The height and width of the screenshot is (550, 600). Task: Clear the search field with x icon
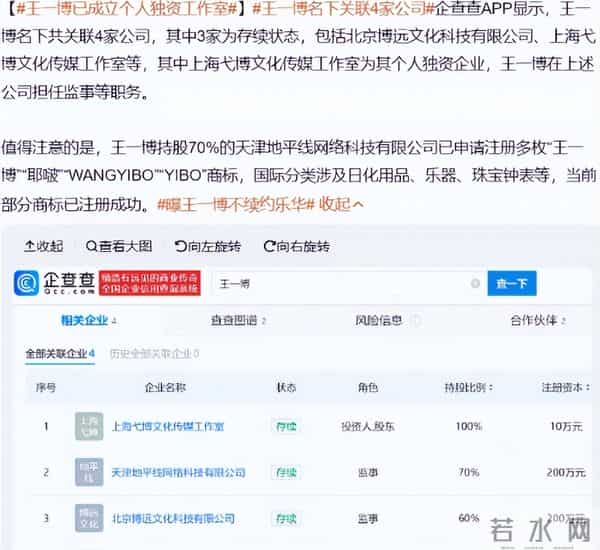[x=475, y=284]
